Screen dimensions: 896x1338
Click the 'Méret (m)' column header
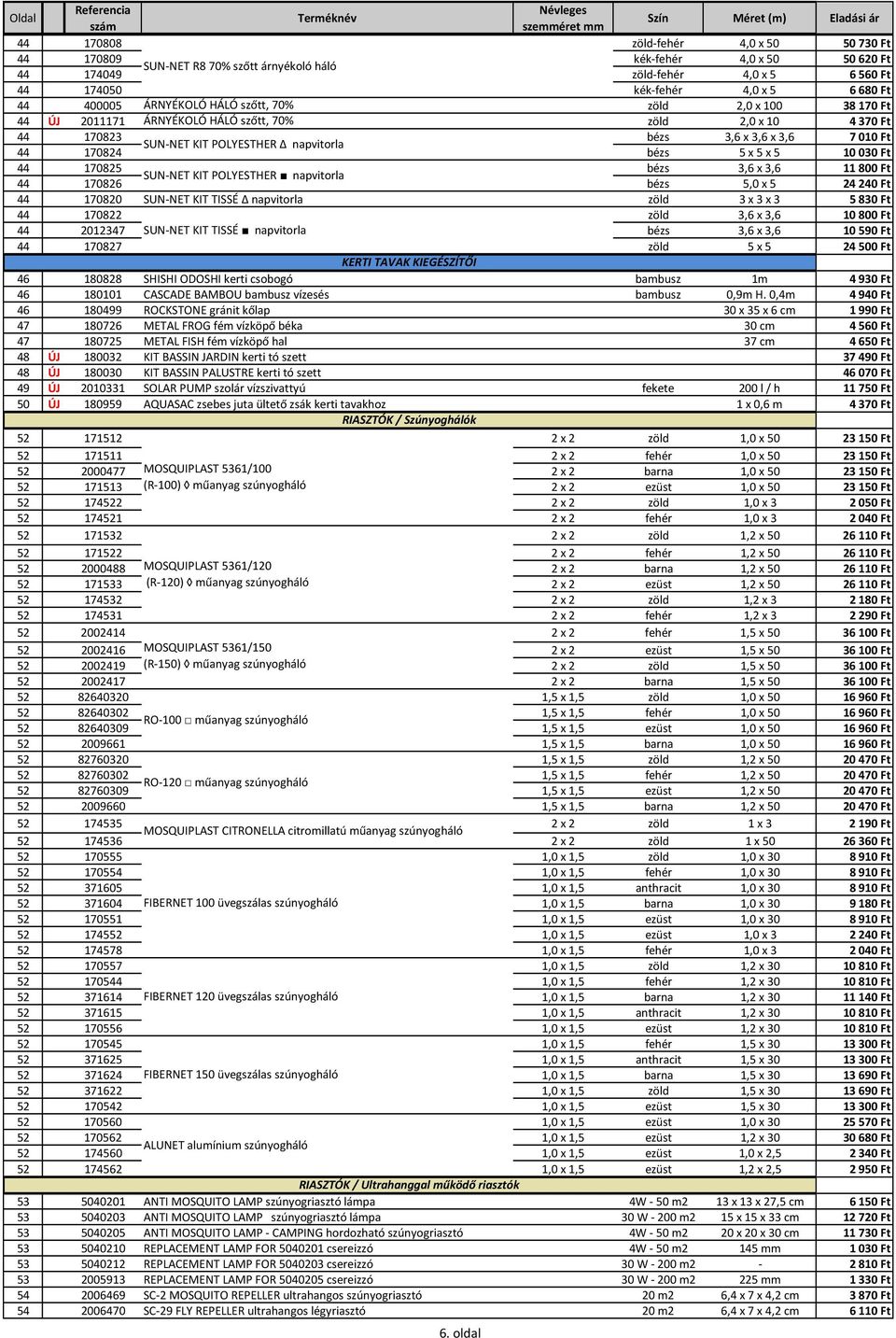(760, 18)
